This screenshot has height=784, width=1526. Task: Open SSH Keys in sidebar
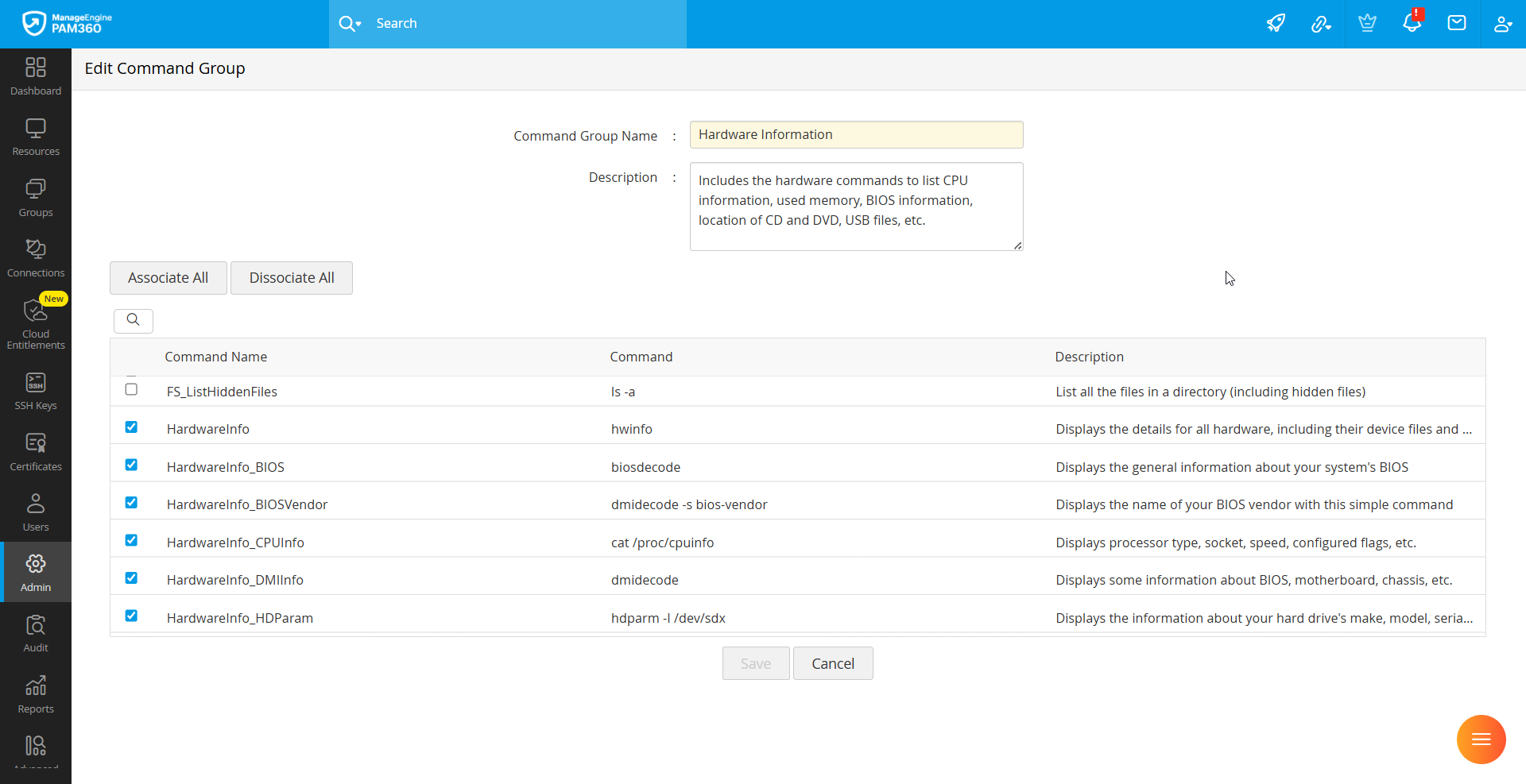click(36, 392)
